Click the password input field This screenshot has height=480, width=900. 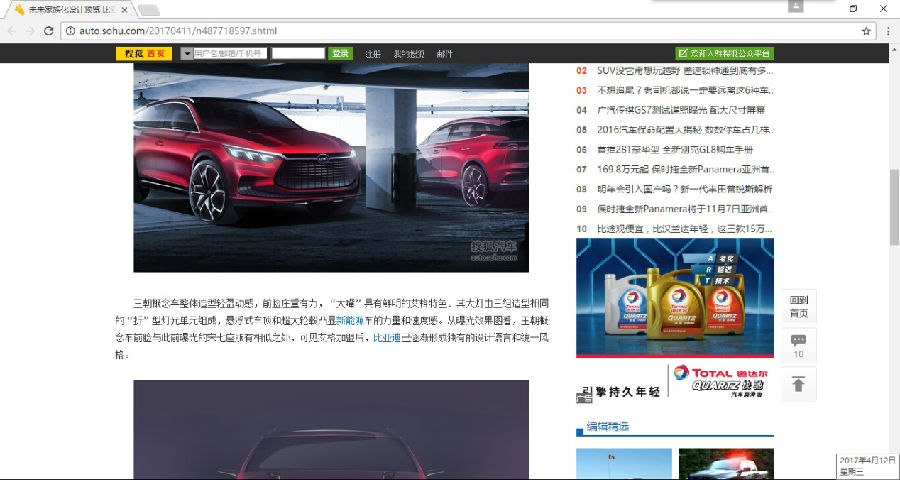(297, 53)
